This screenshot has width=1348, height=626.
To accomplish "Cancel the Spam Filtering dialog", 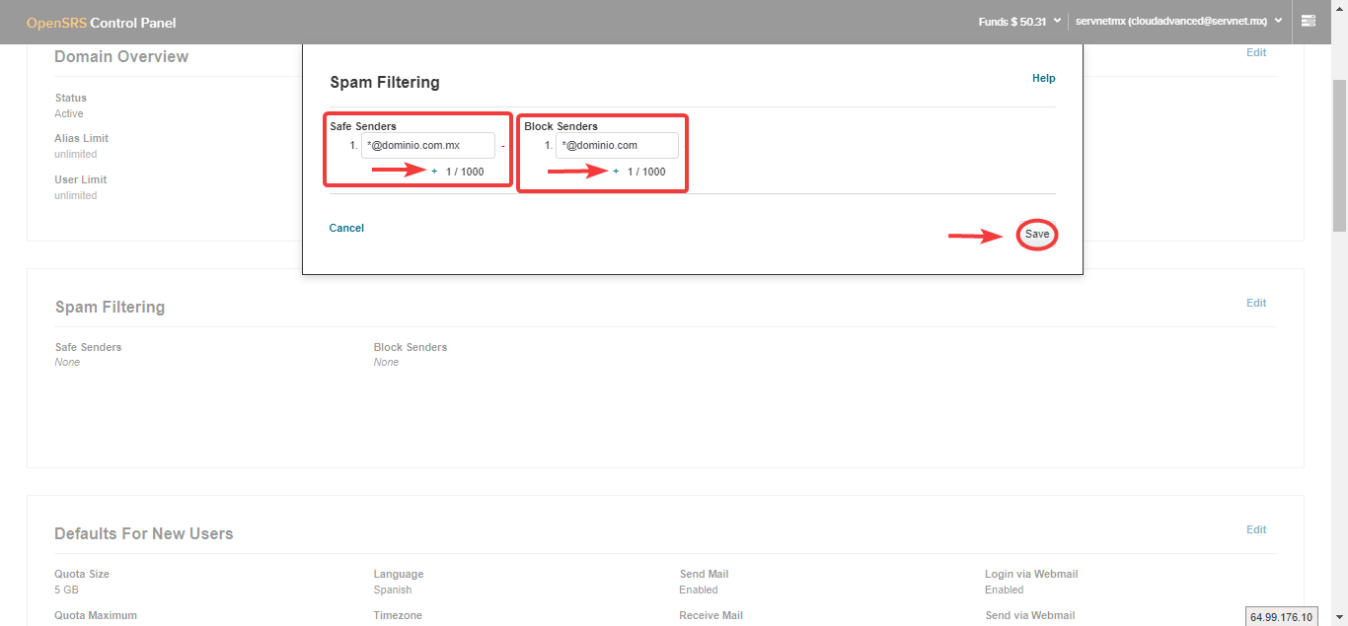I will 346,228.
